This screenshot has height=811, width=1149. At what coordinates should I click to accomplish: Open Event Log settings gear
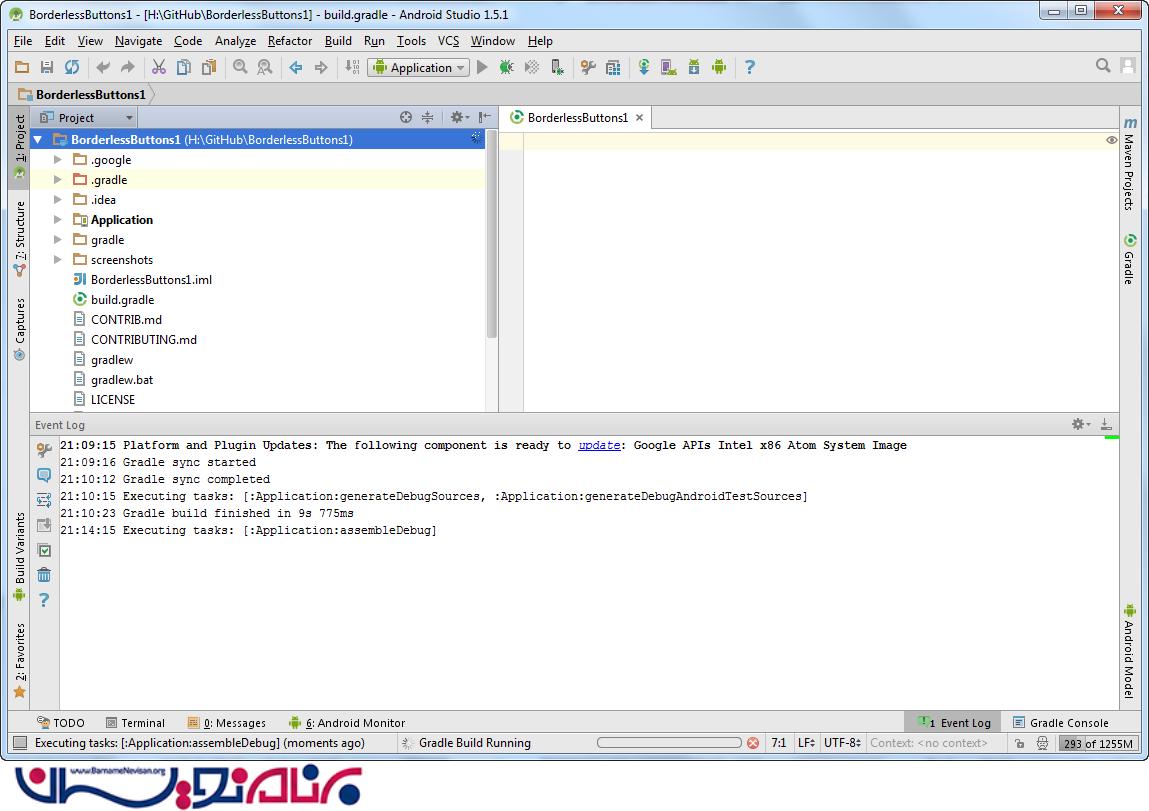[x=1081, y=424]
